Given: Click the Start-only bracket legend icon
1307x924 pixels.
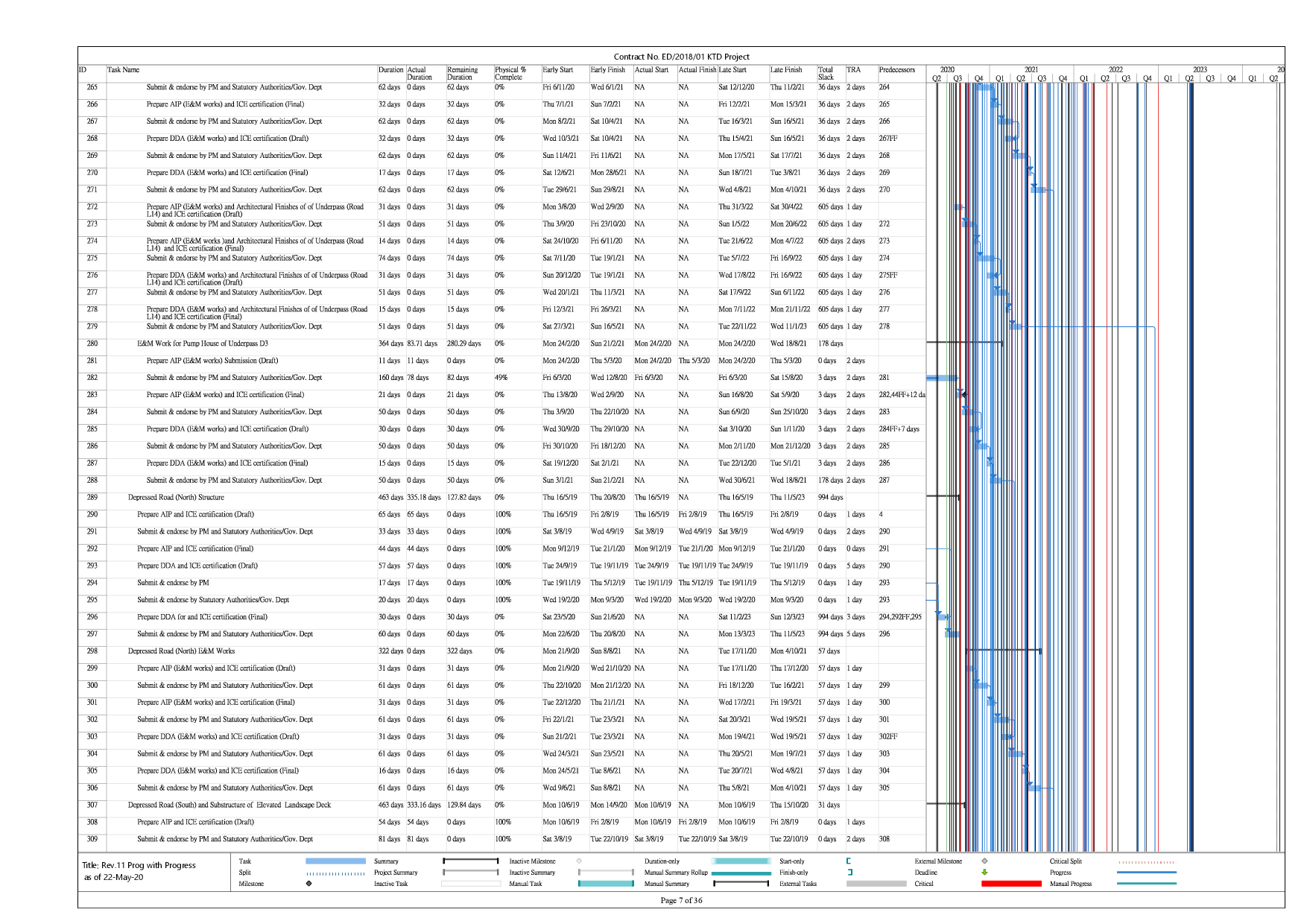Looking at the screenshot, I should click(849, 861).
